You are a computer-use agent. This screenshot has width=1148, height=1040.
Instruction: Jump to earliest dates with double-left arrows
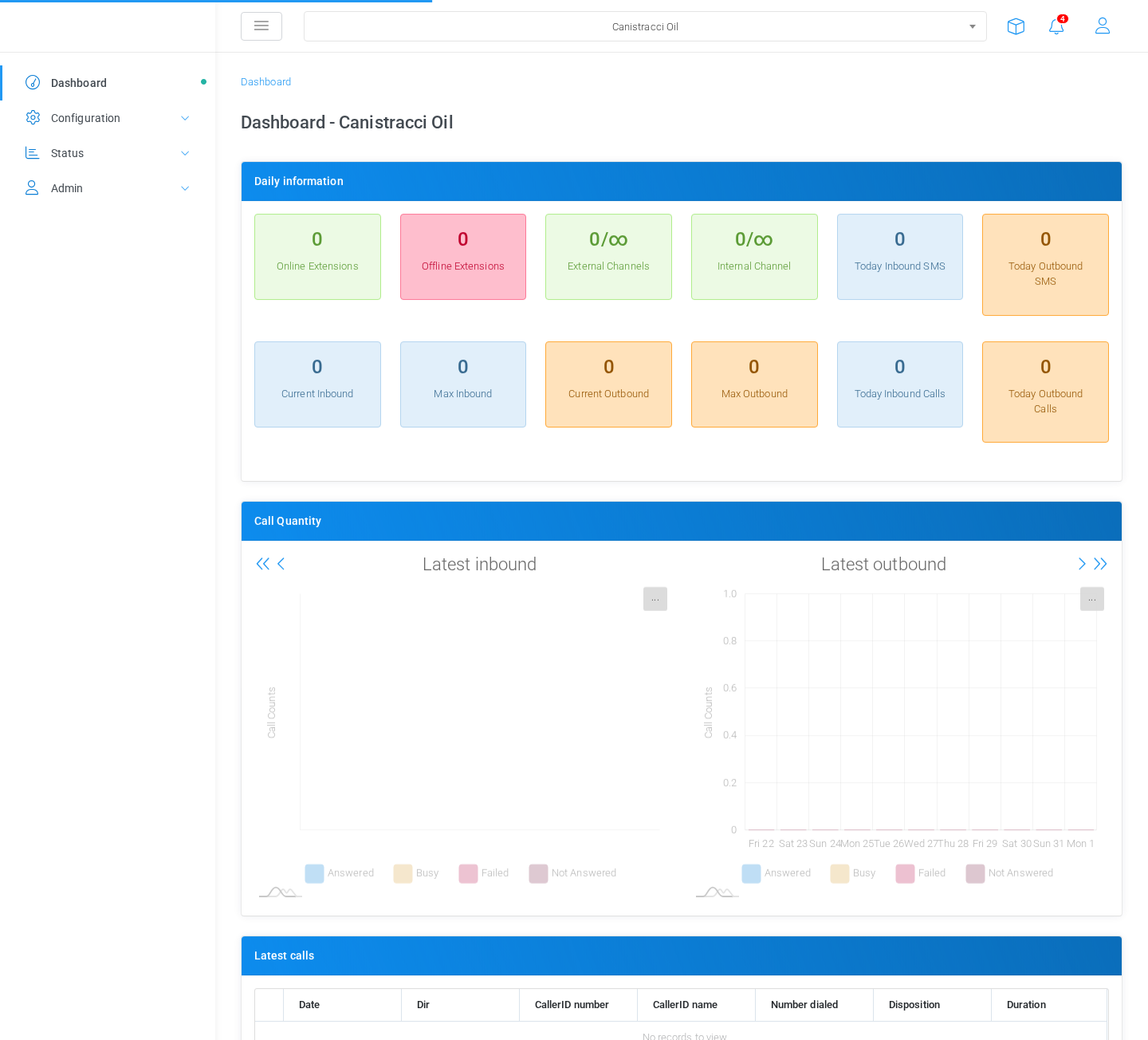point(263,564)
